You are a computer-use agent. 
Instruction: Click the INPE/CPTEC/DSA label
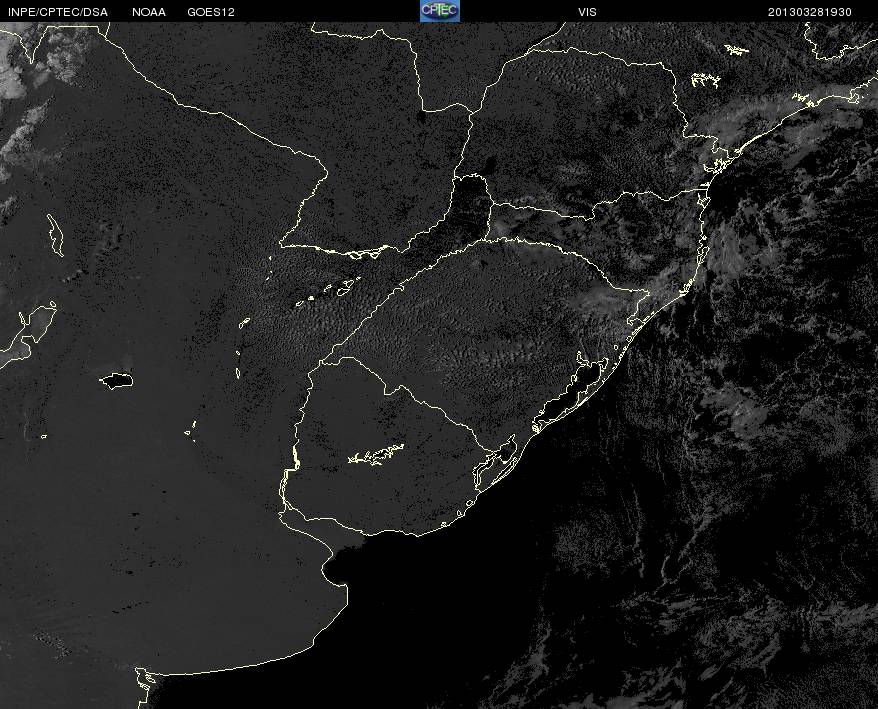point(58,12)
